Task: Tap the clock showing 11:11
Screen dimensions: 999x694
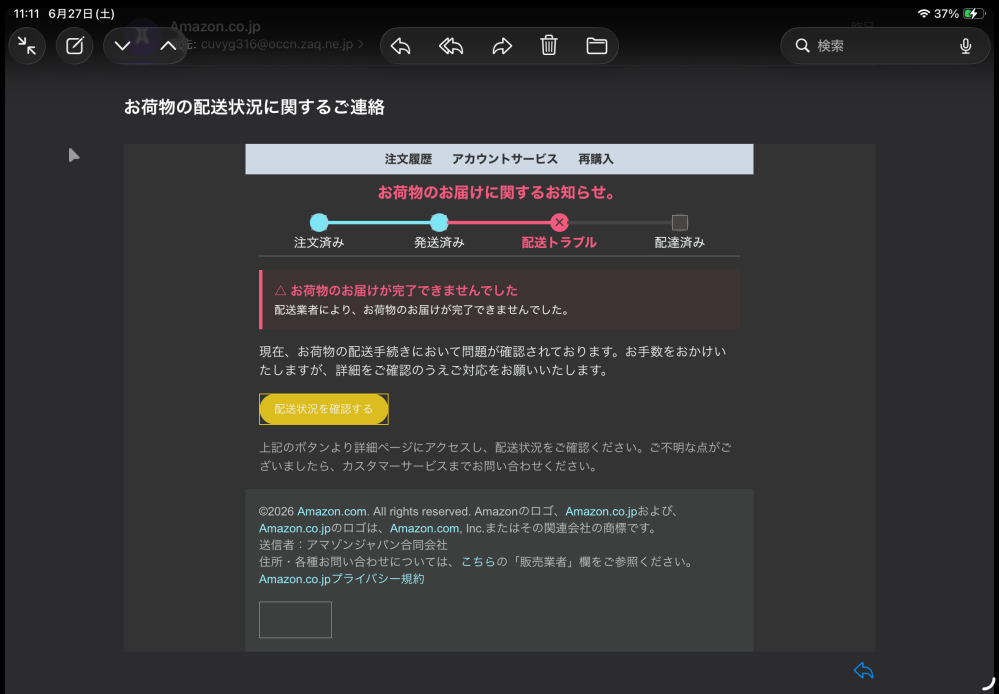Action: pos(27,13)
